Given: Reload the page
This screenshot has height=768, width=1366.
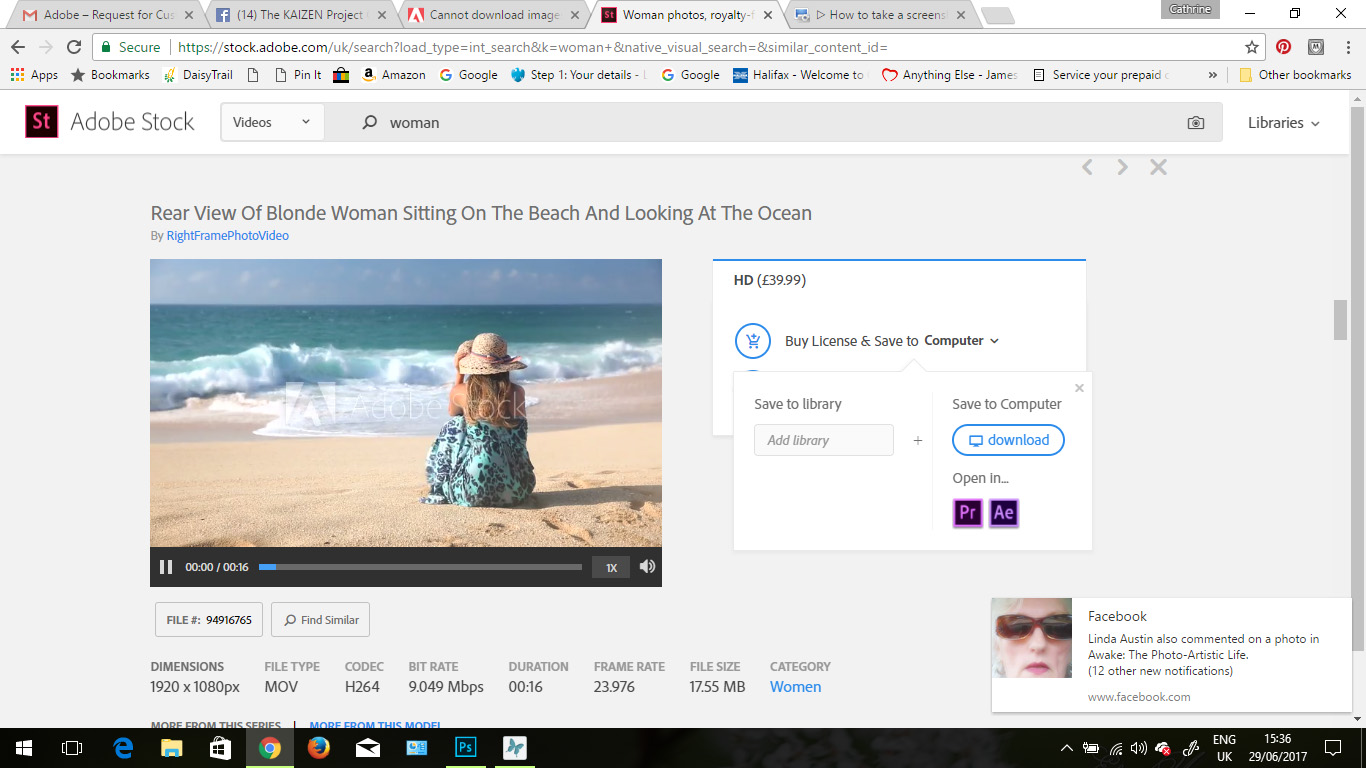Looking at the screenshot, I should [74, 47].
